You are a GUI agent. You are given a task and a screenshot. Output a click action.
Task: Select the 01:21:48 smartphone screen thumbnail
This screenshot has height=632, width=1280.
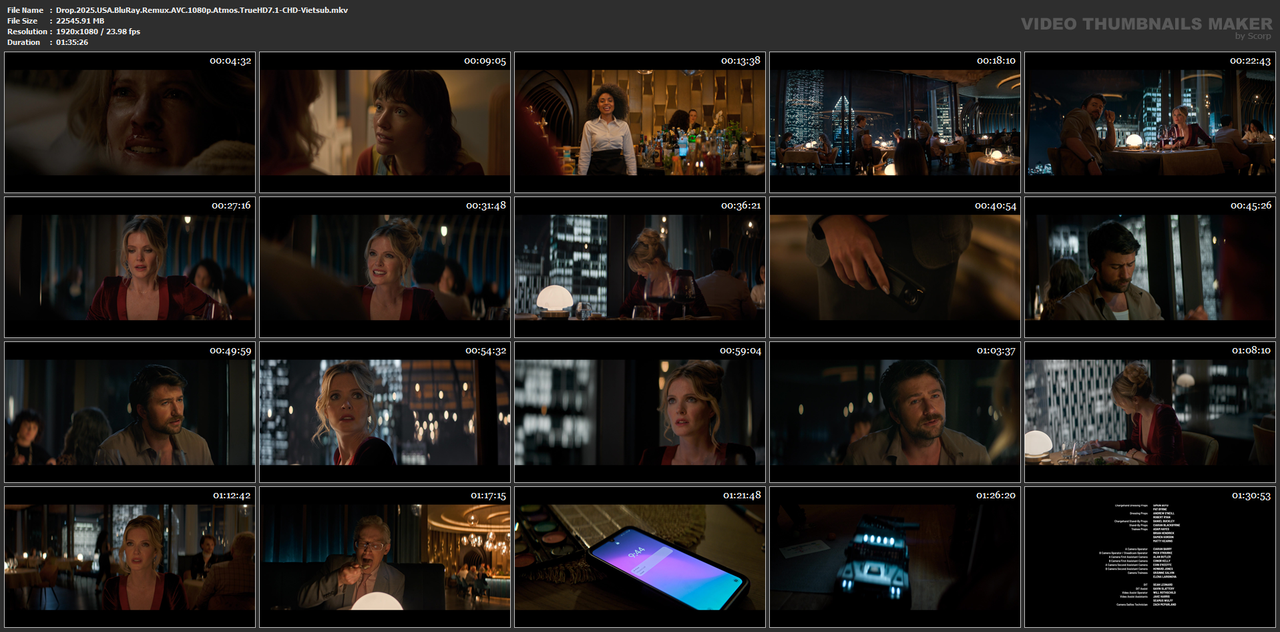pos(640,557)
